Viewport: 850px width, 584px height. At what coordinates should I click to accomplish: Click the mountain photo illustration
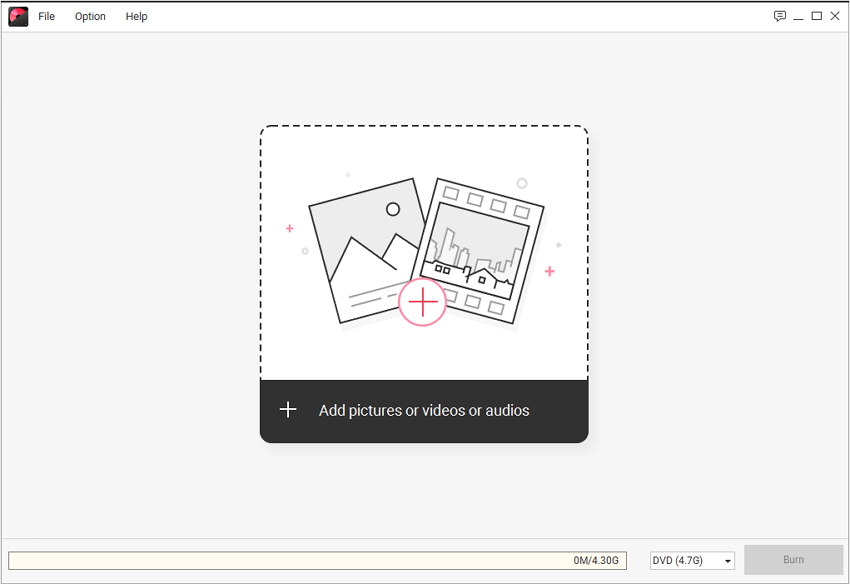[360, 250]
